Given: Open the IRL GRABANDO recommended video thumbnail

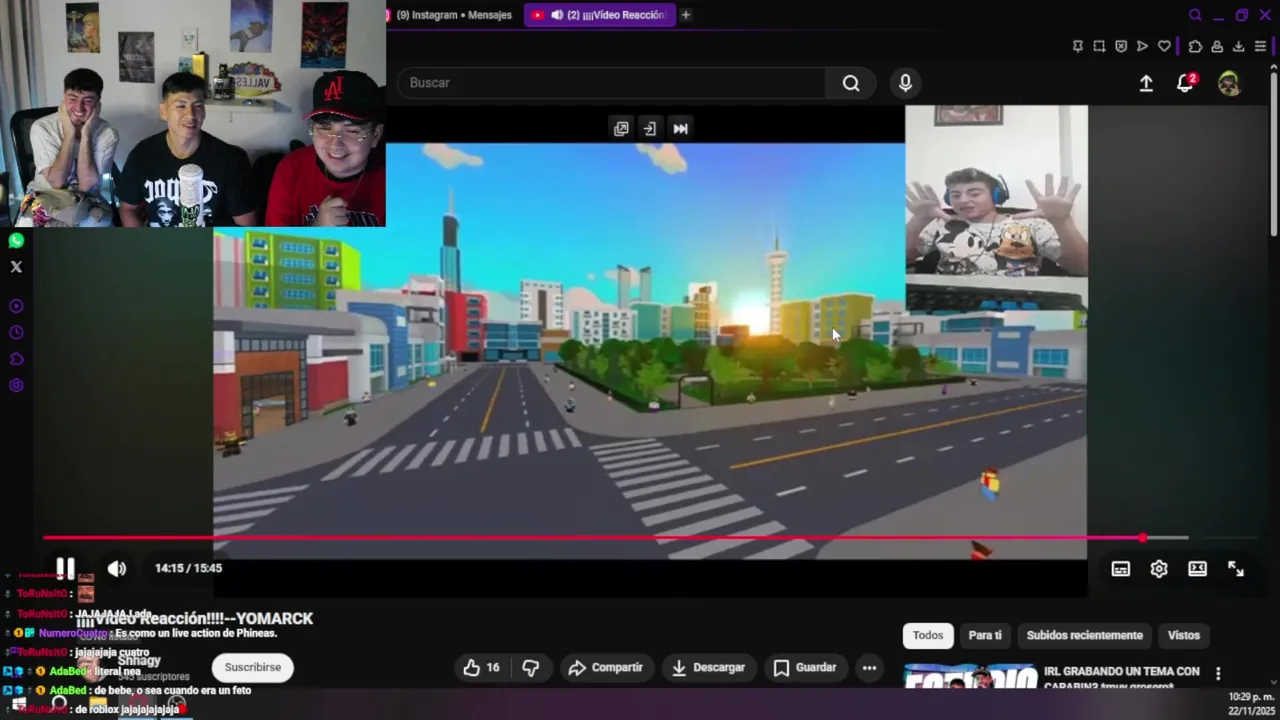Looking at the screenshot, I should (970, 676).
